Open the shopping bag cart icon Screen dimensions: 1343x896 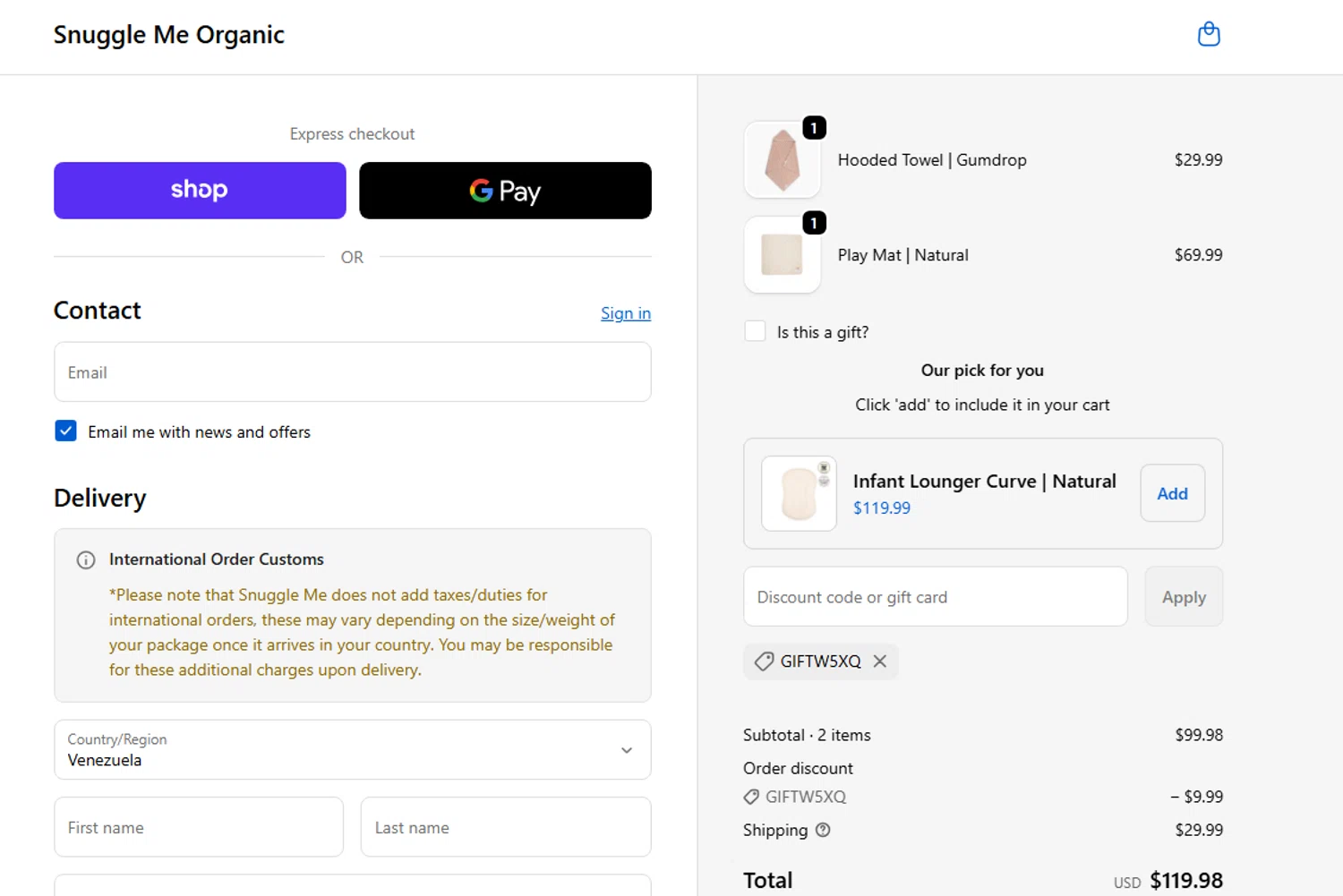pyautogui.click(x=1209, y=34)
